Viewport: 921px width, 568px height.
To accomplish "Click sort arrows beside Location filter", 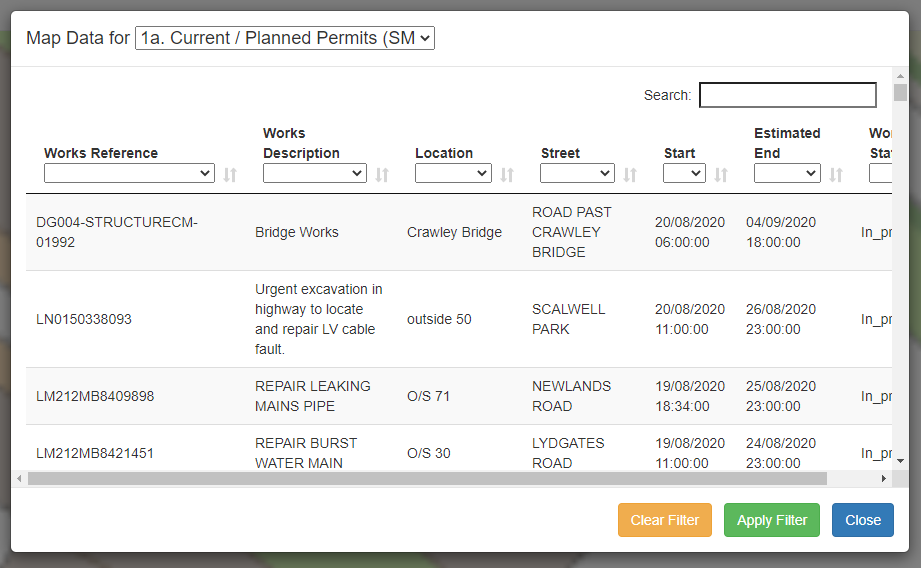I will [x=507, y=174].
